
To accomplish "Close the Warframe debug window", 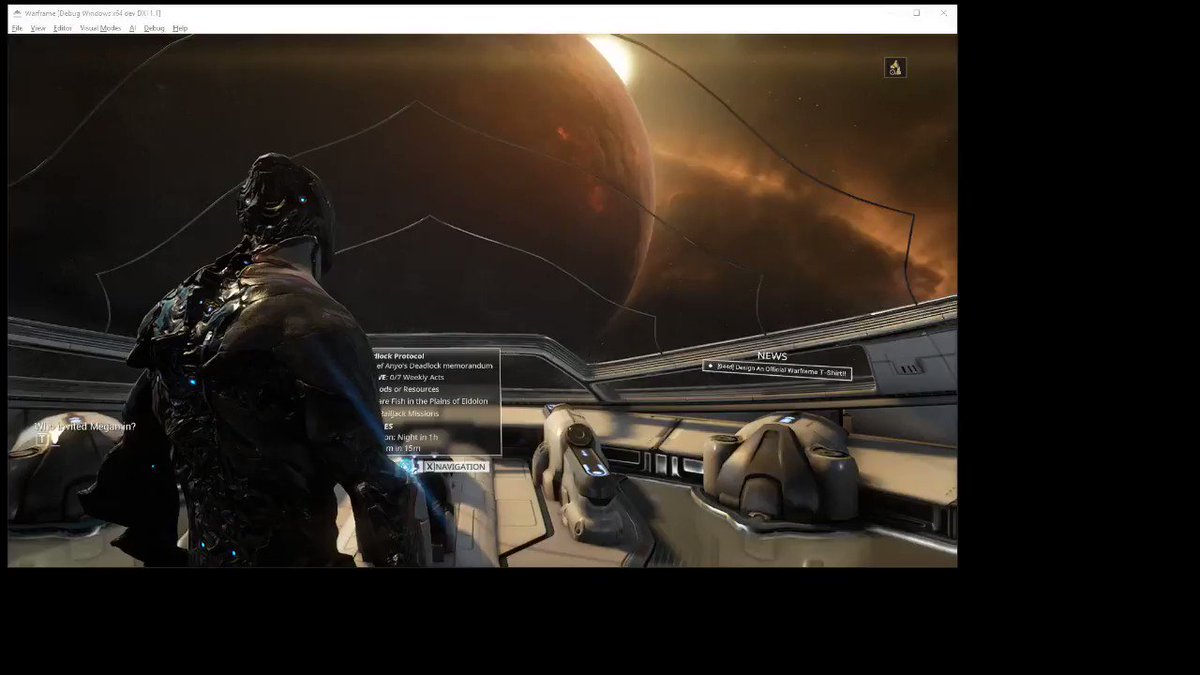I will 943,13.
